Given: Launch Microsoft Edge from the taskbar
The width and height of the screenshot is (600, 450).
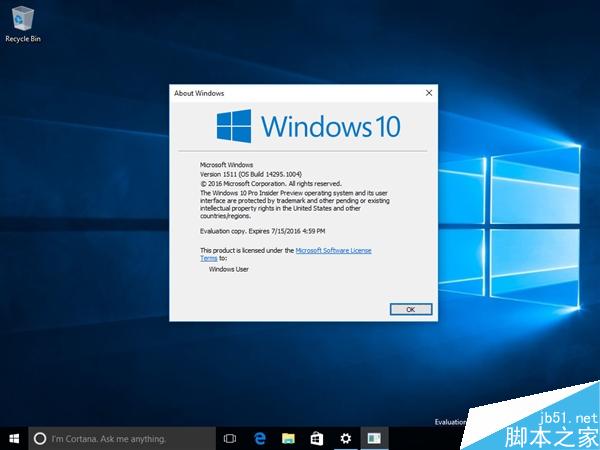Looking at the screenshot, I should tap(260, 439).
